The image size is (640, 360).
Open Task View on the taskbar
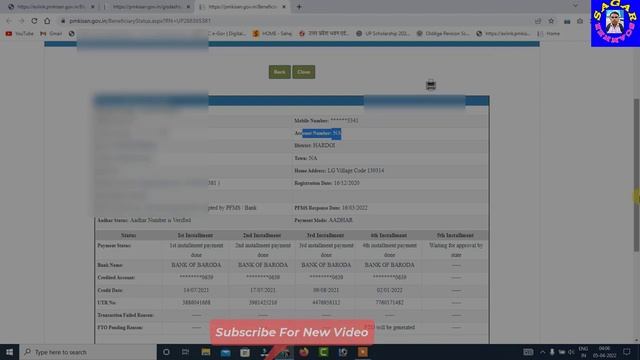[x=185, y=352]
